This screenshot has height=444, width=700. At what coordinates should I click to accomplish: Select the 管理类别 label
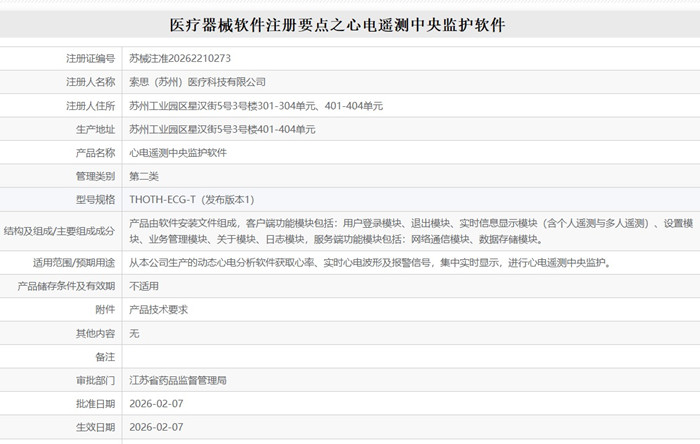96,176
